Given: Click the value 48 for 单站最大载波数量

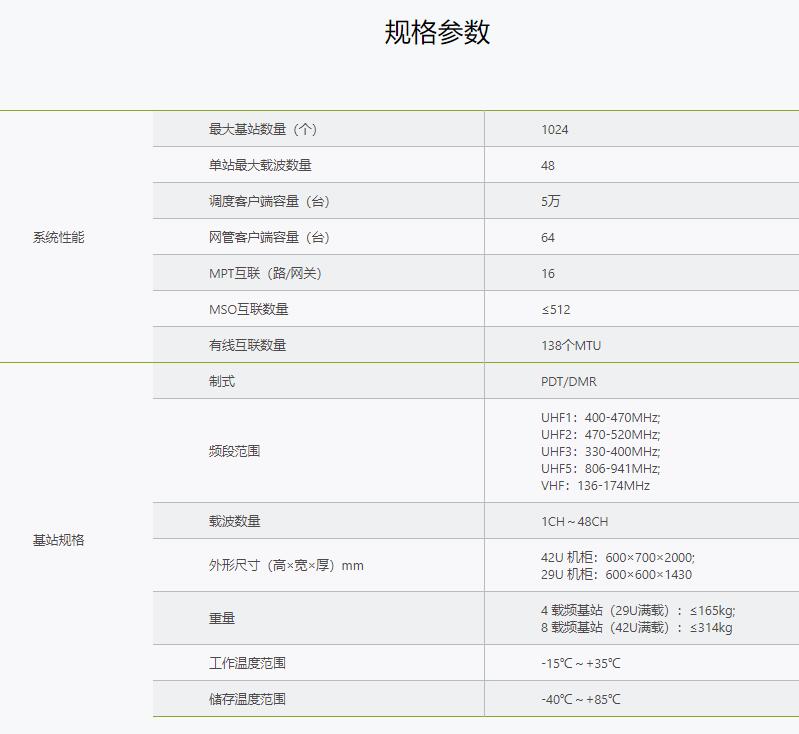Looking at the screenshot, I should pos(548,166).
